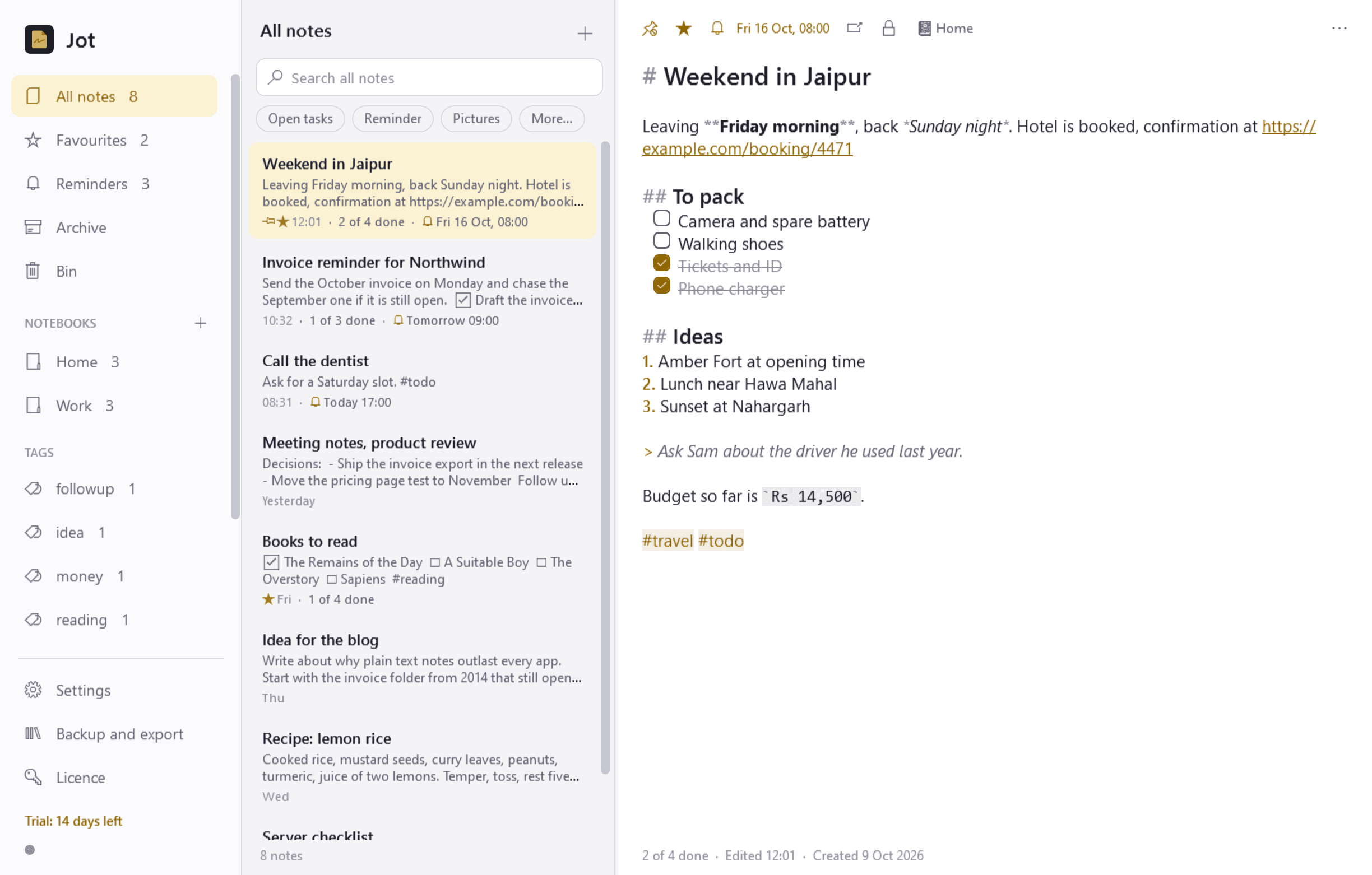Click Trial: 14 days left notice
This screenshot has width=1372, height=875.
pos(73,821)
